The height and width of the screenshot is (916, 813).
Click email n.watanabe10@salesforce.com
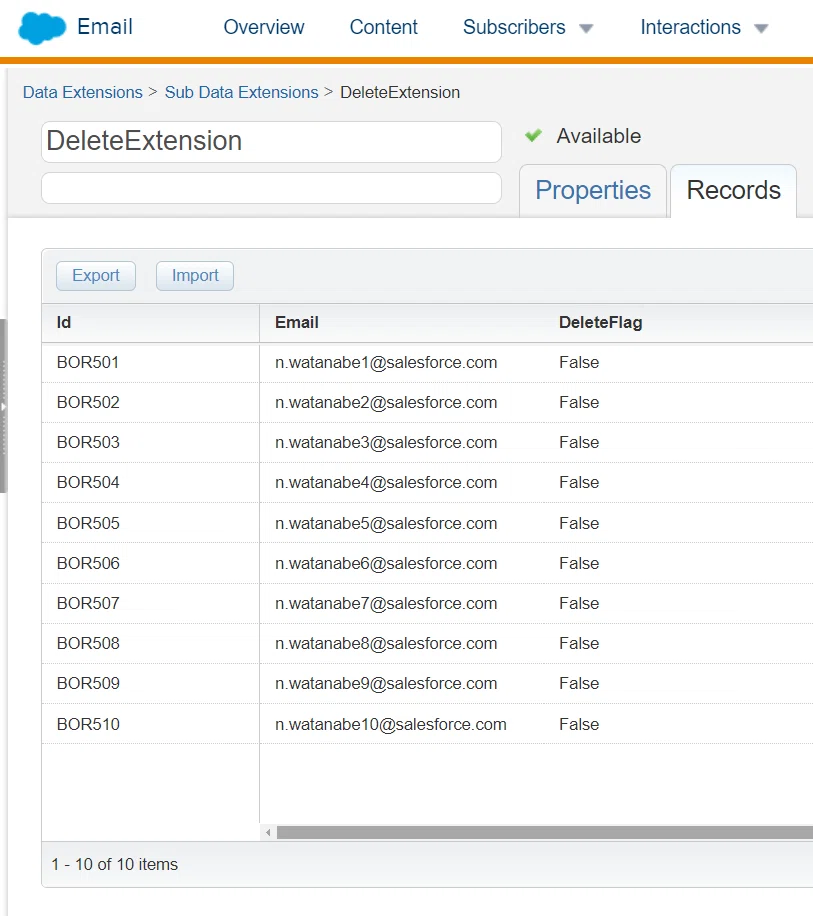[391, 725]
